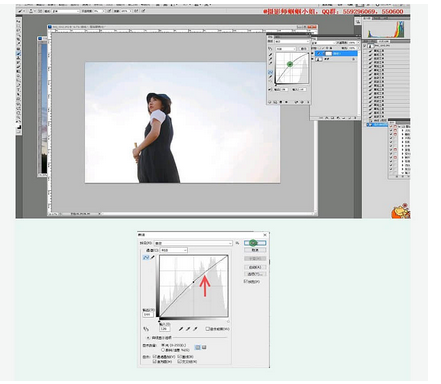Pick top eyedropper in Adjustments panel

click(x=270, y=54)
